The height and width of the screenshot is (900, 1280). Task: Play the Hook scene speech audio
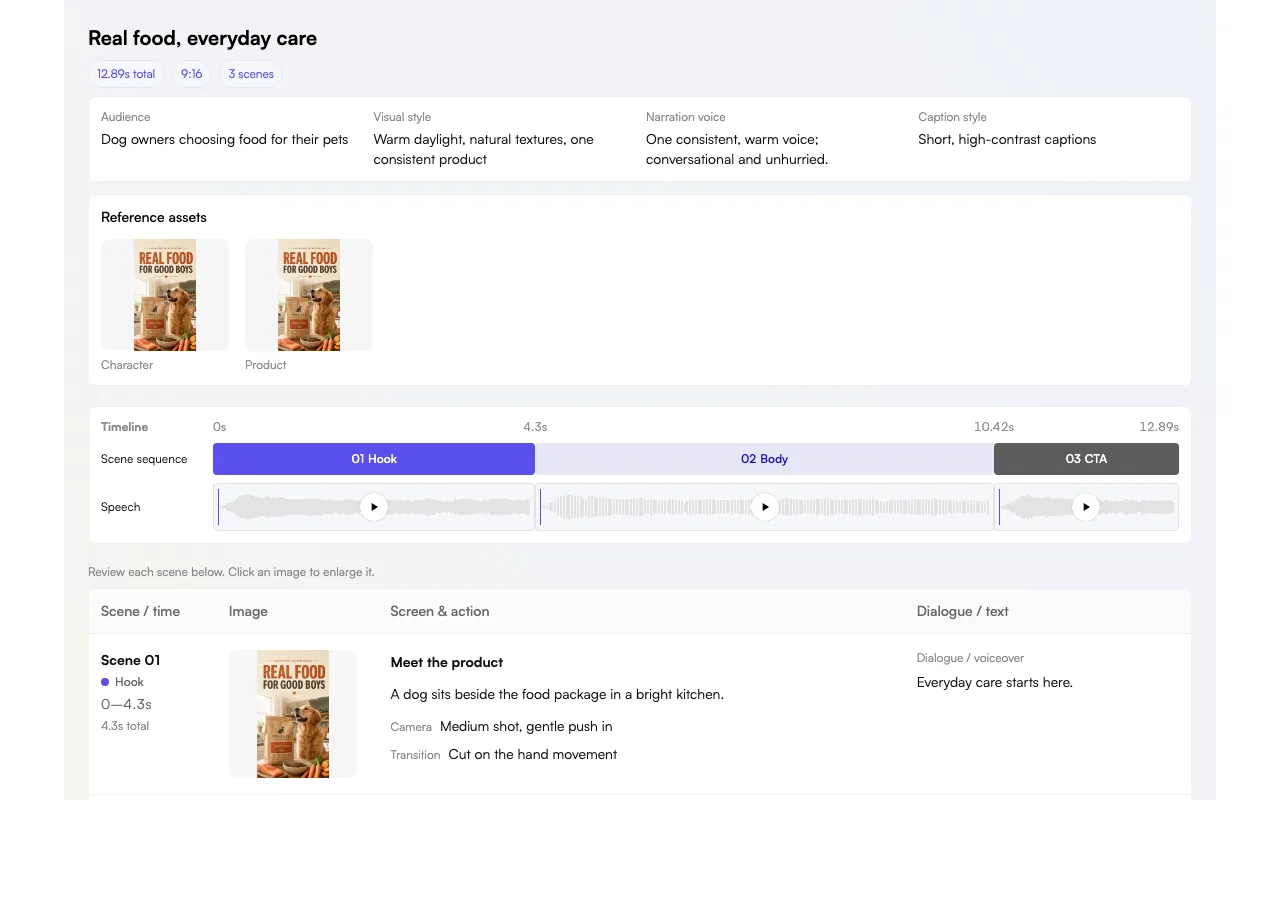click(374, 507)
